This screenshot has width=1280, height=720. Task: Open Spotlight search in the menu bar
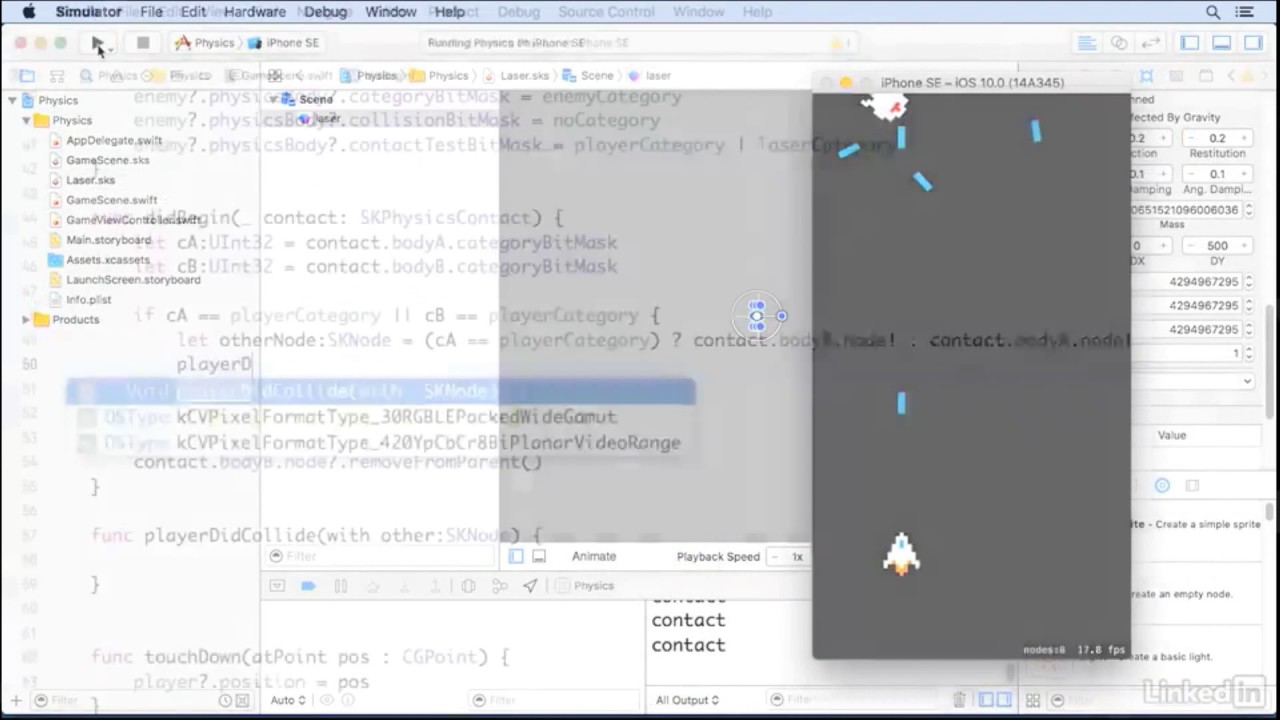click(x=1213, y=12)
